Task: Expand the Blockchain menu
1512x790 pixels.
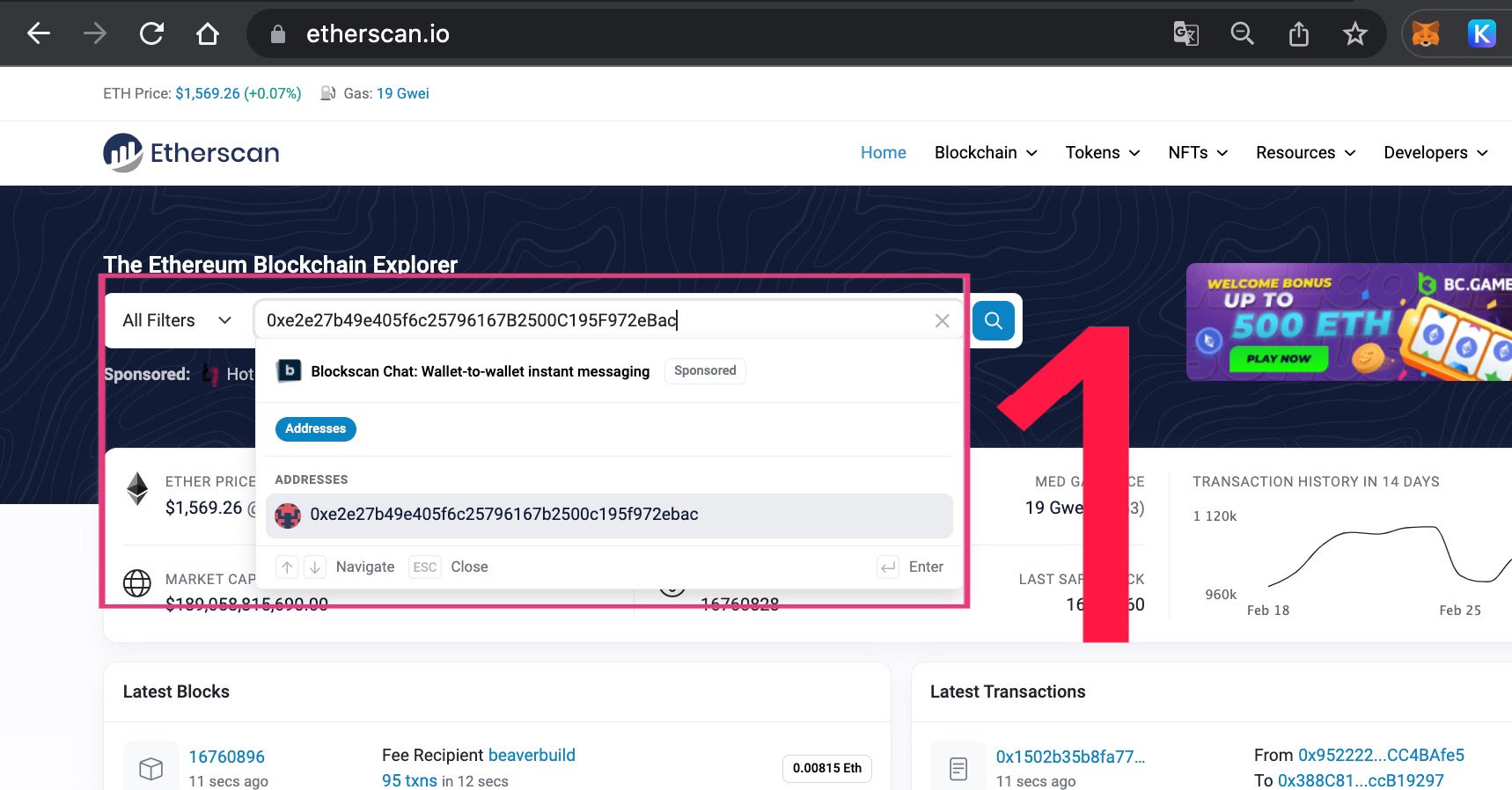Action: 986,153
